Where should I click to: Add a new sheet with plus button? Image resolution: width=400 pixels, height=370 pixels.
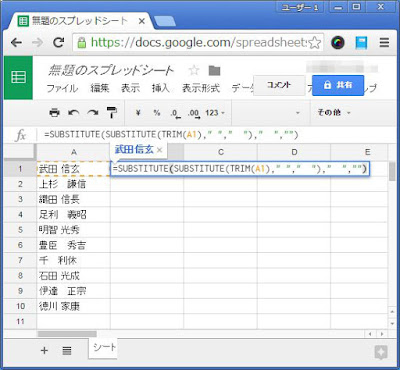point(44,350)
